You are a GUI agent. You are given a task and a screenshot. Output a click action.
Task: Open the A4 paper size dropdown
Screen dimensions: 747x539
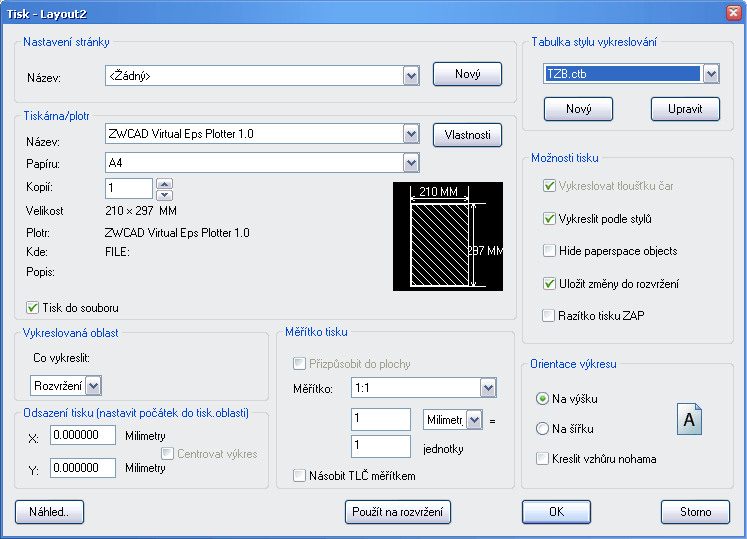click(x=410, y=163)
